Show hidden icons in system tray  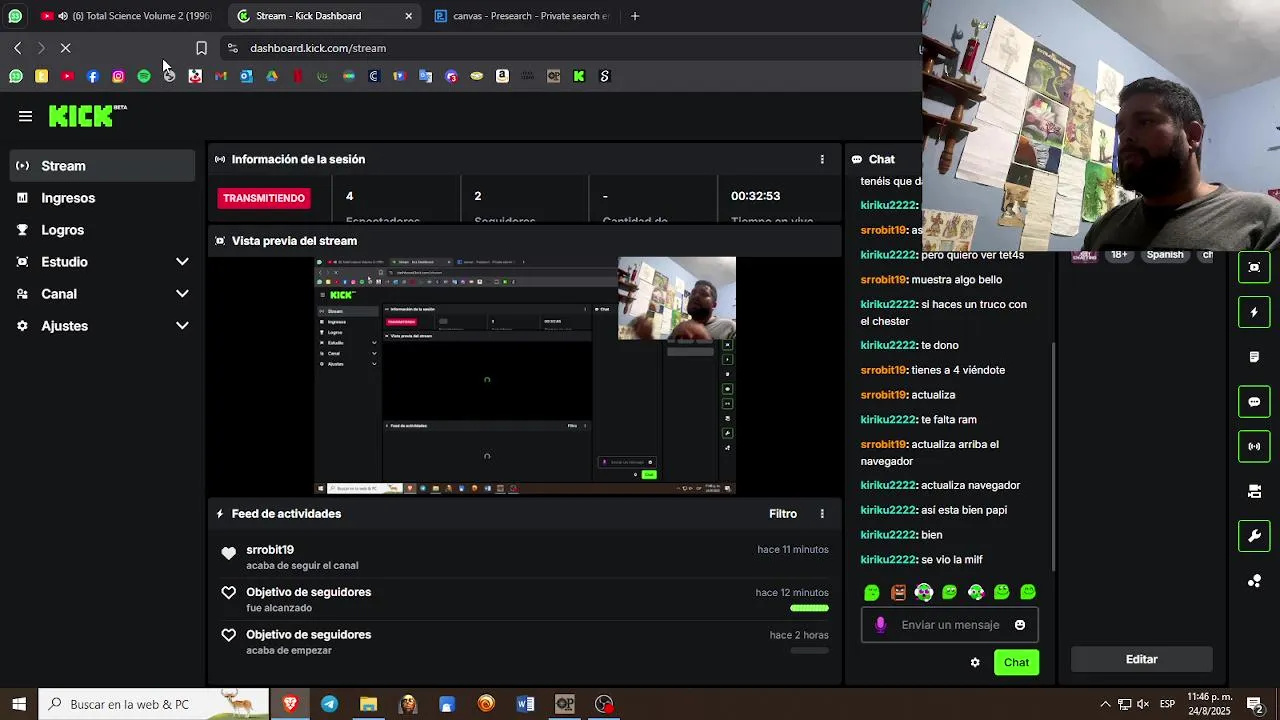click(x=1105, y=704)
